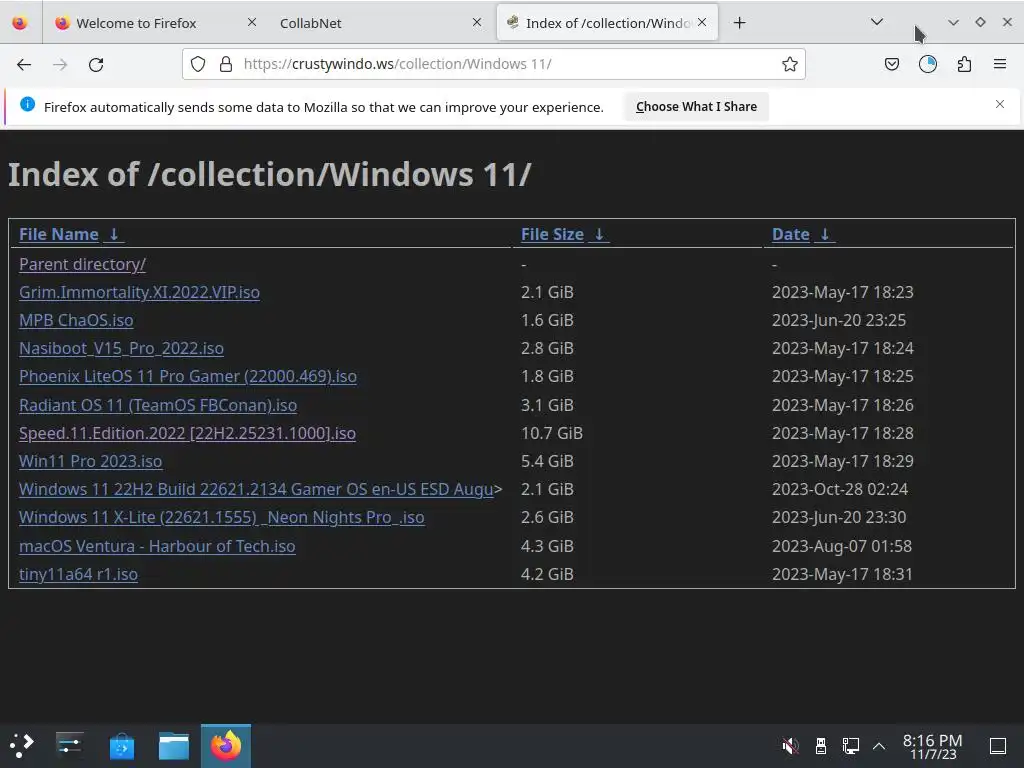Dismiss the Mozilla data notification bar

tap(1000, 104)
